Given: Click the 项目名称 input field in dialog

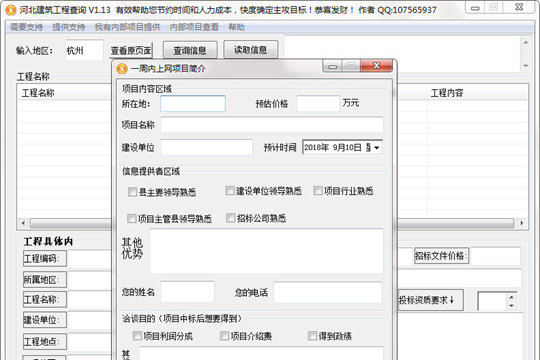Looking at the screenshot, I should [272, 125].
